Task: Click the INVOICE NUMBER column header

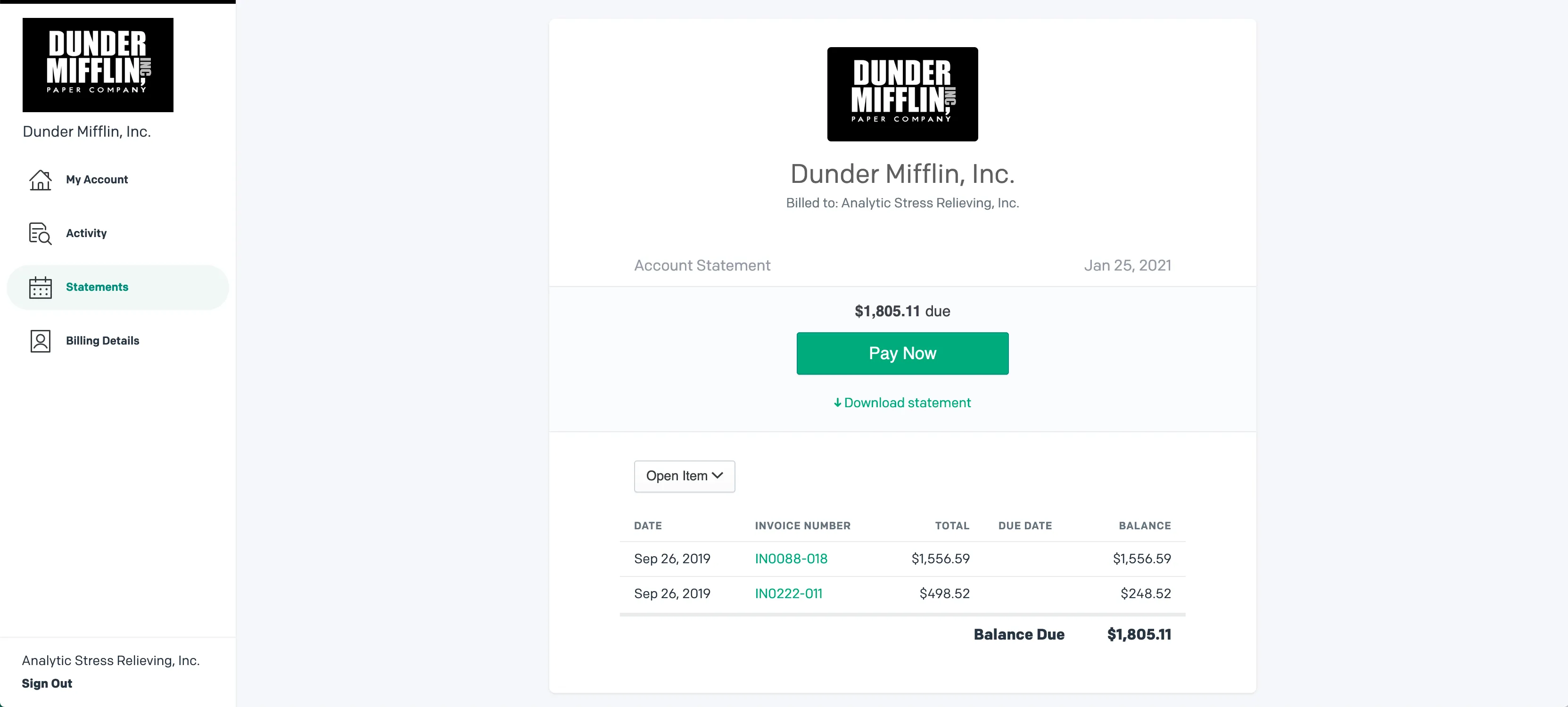Action: [x=802, y=526]
